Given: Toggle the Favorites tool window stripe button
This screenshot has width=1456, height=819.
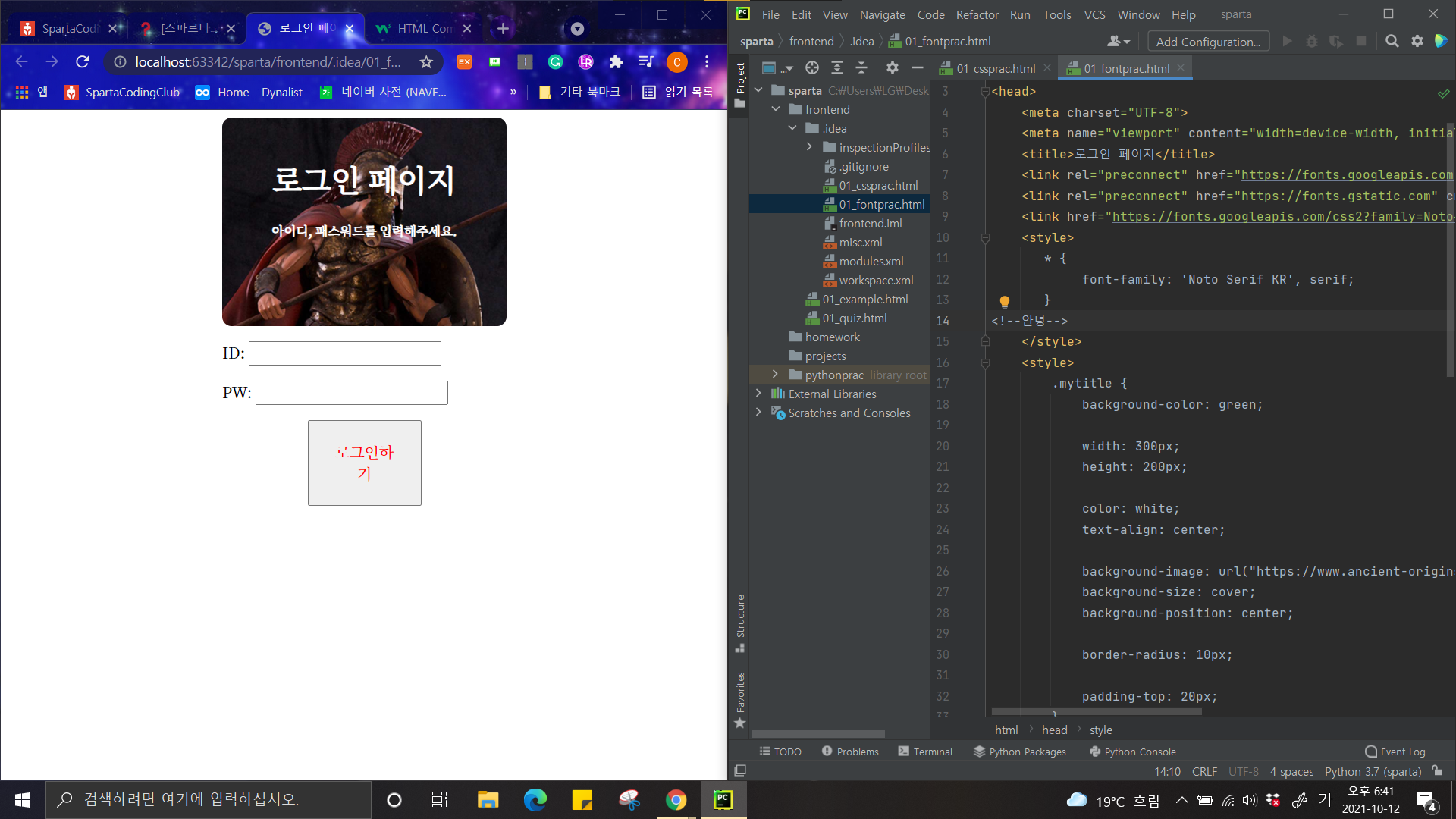Looking at the screenshot, I should click(740, 699).
